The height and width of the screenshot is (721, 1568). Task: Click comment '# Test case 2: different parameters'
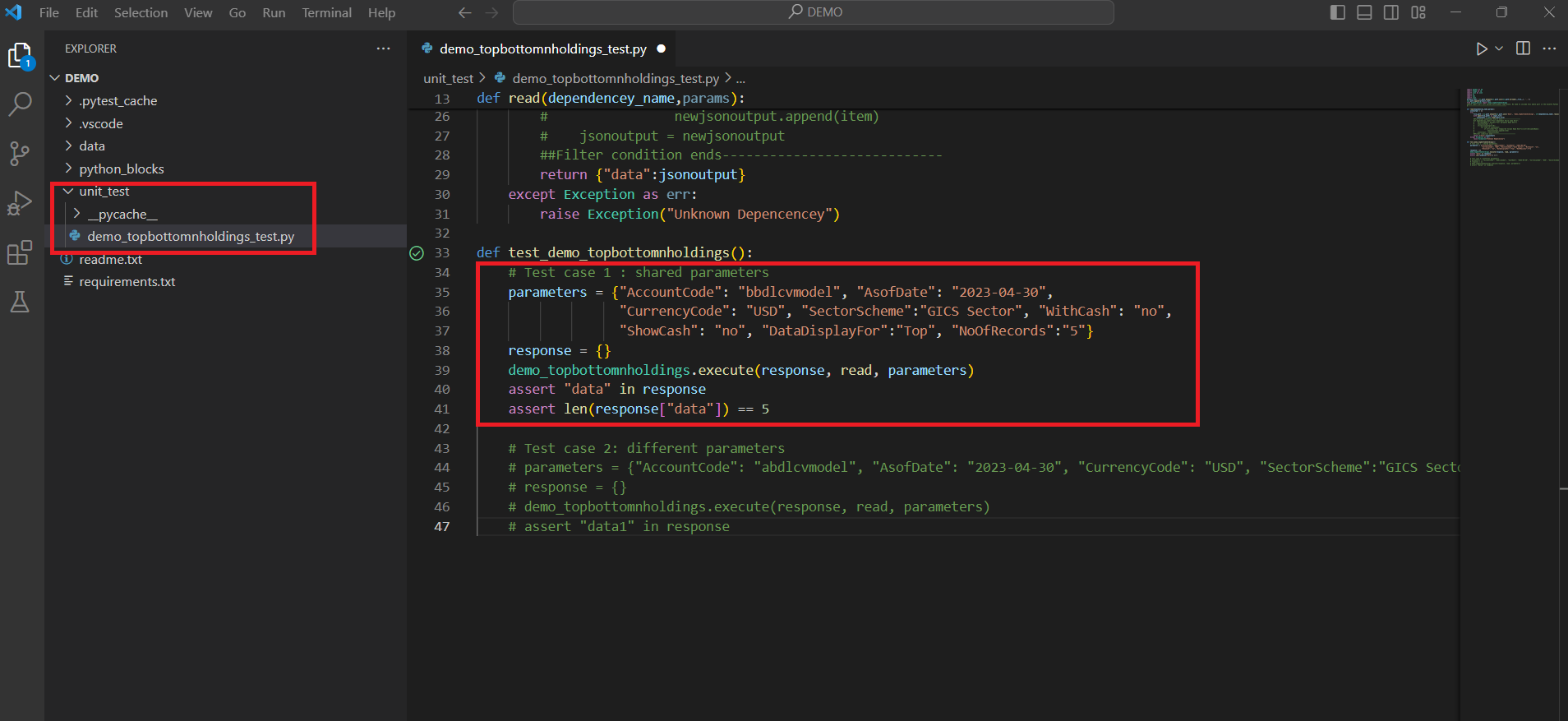click(646, 448)
